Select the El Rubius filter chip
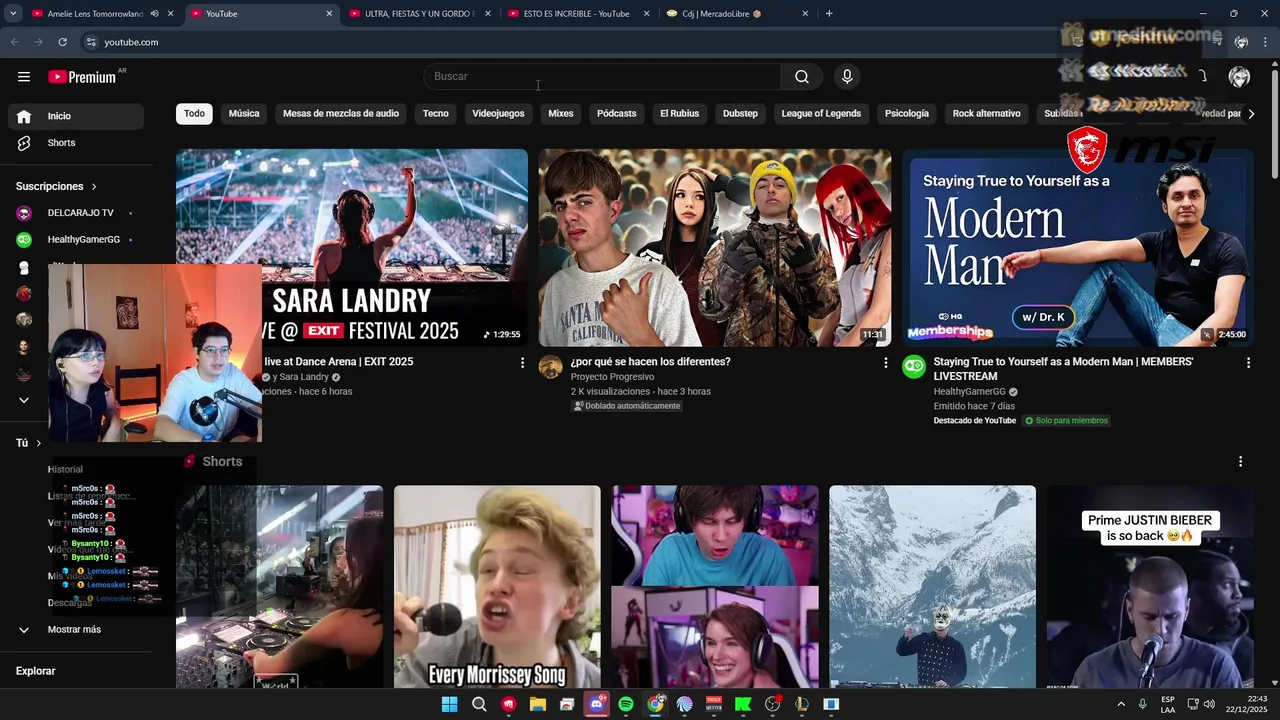 pos(680,114)
